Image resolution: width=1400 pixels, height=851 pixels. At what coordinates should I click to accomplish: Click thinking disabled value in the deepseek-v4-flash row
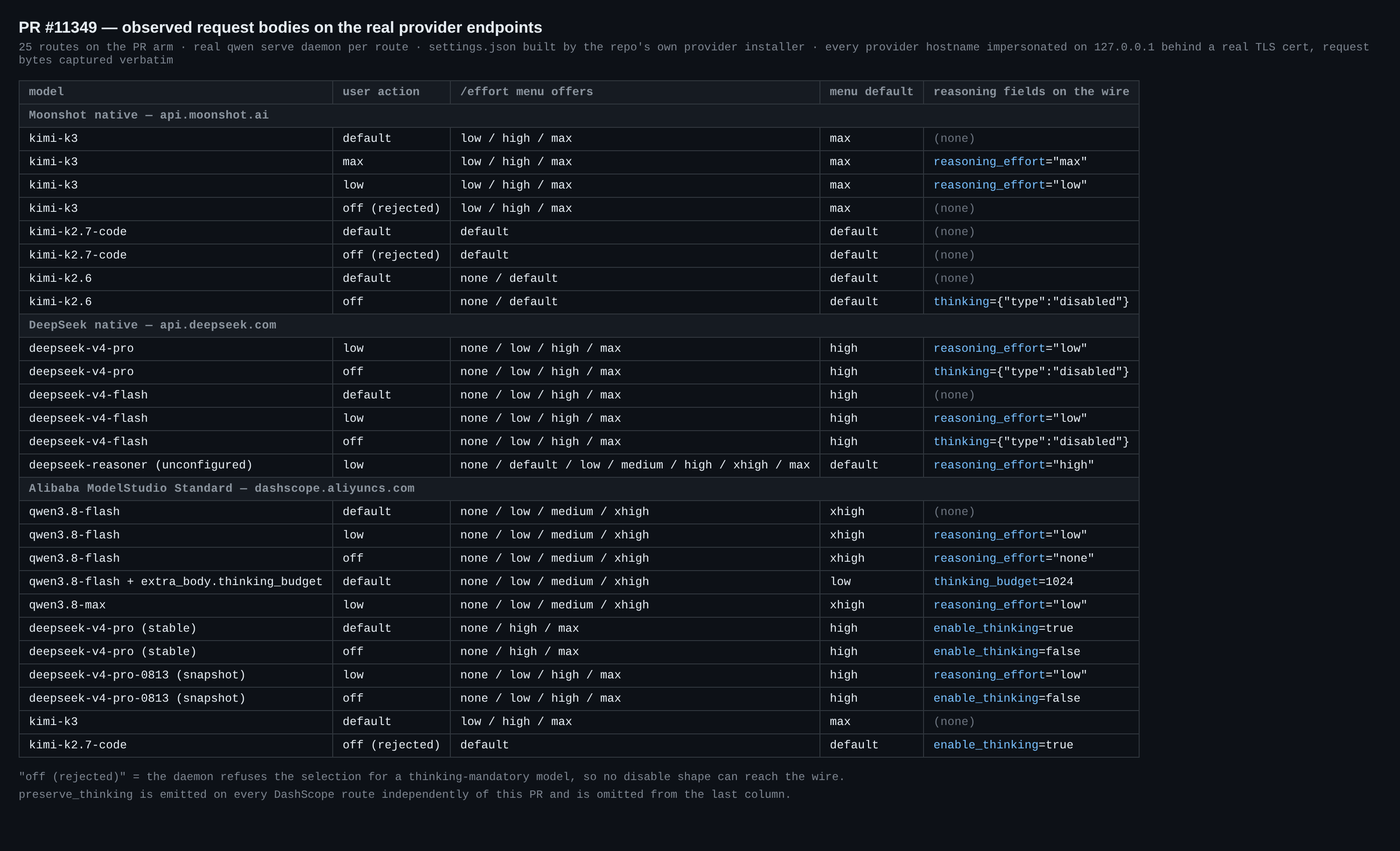coord(1031,442)
